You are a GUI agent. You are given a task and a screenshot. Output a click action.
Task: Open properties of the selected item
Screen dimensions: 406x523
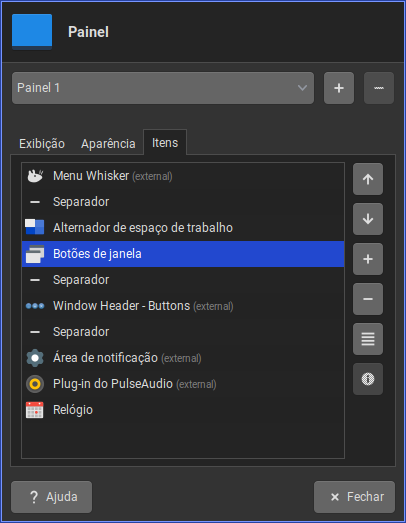pyautogui.click(x=368, y=339)
